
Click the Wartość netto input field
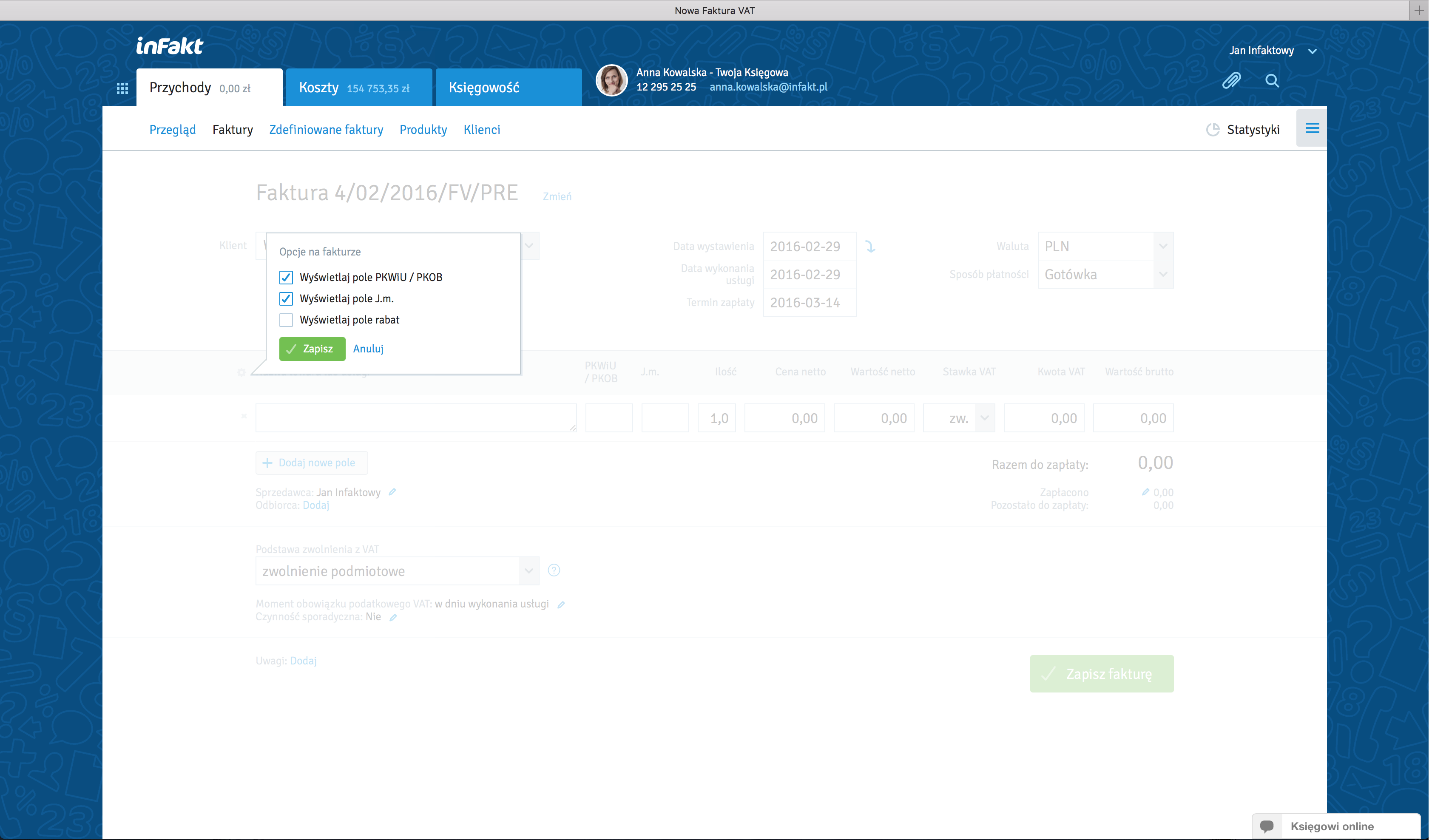point(874,418)
